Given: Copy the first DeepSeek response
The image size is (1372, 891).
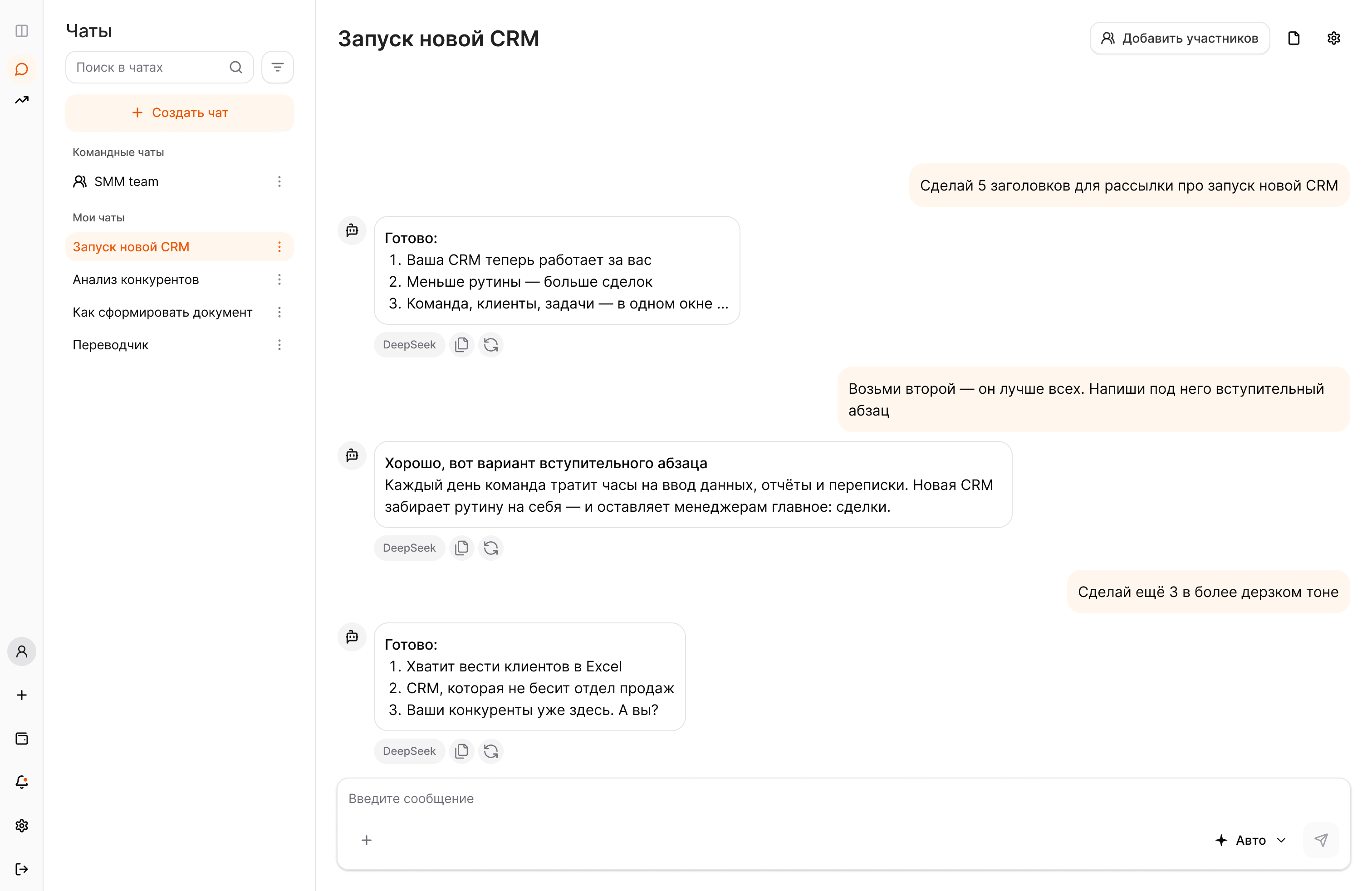Looking at the screenshot, I should (461, 345).
